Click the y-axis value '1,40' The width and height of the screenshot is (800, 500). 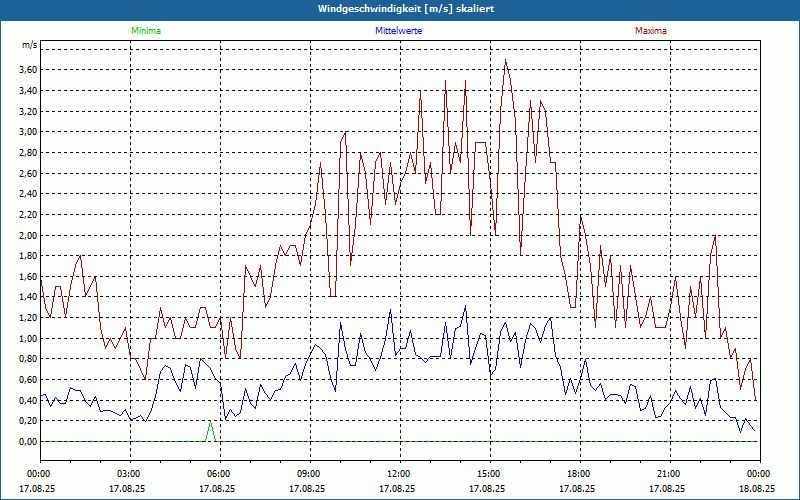[28, 297]
